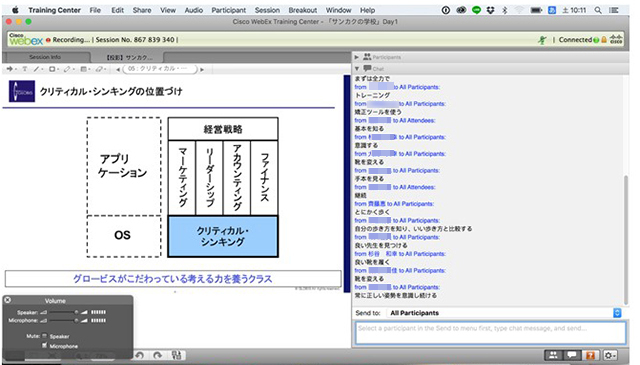Image resolution: width=640 pixels, height=365 pixels.
Task: Toggle the Participants panel button at bottom right
Action: pyautogui.click(x=553, y=355)
